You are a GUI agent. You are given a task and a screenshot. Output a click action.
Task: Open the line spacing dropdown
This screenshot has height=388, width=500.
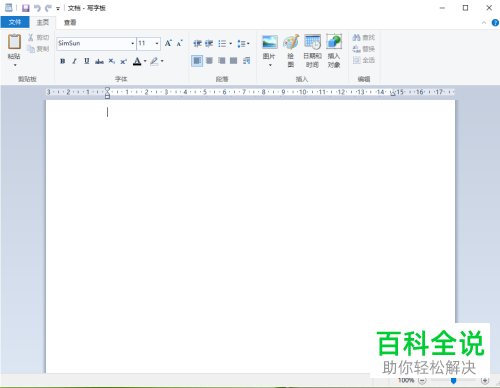tap(243, 44)
